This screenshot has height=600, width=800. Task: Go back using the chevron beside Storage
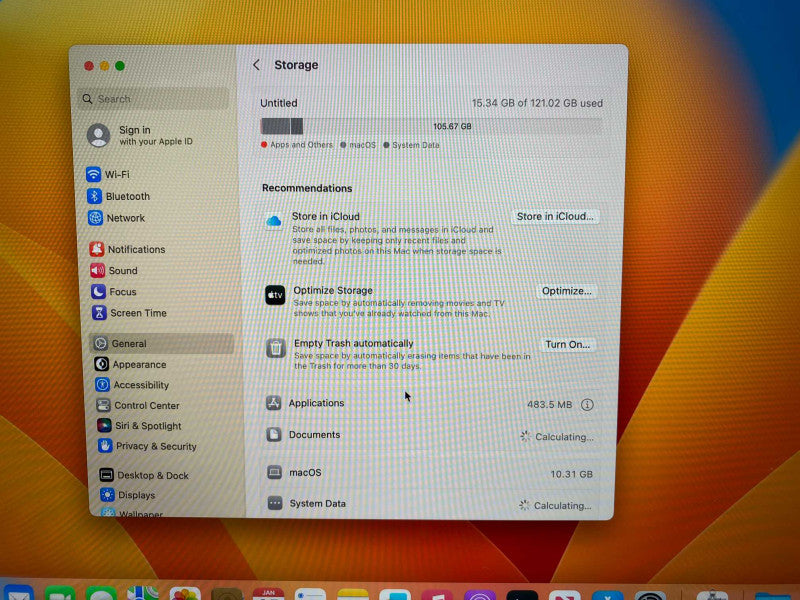click(x=257, y=65)
